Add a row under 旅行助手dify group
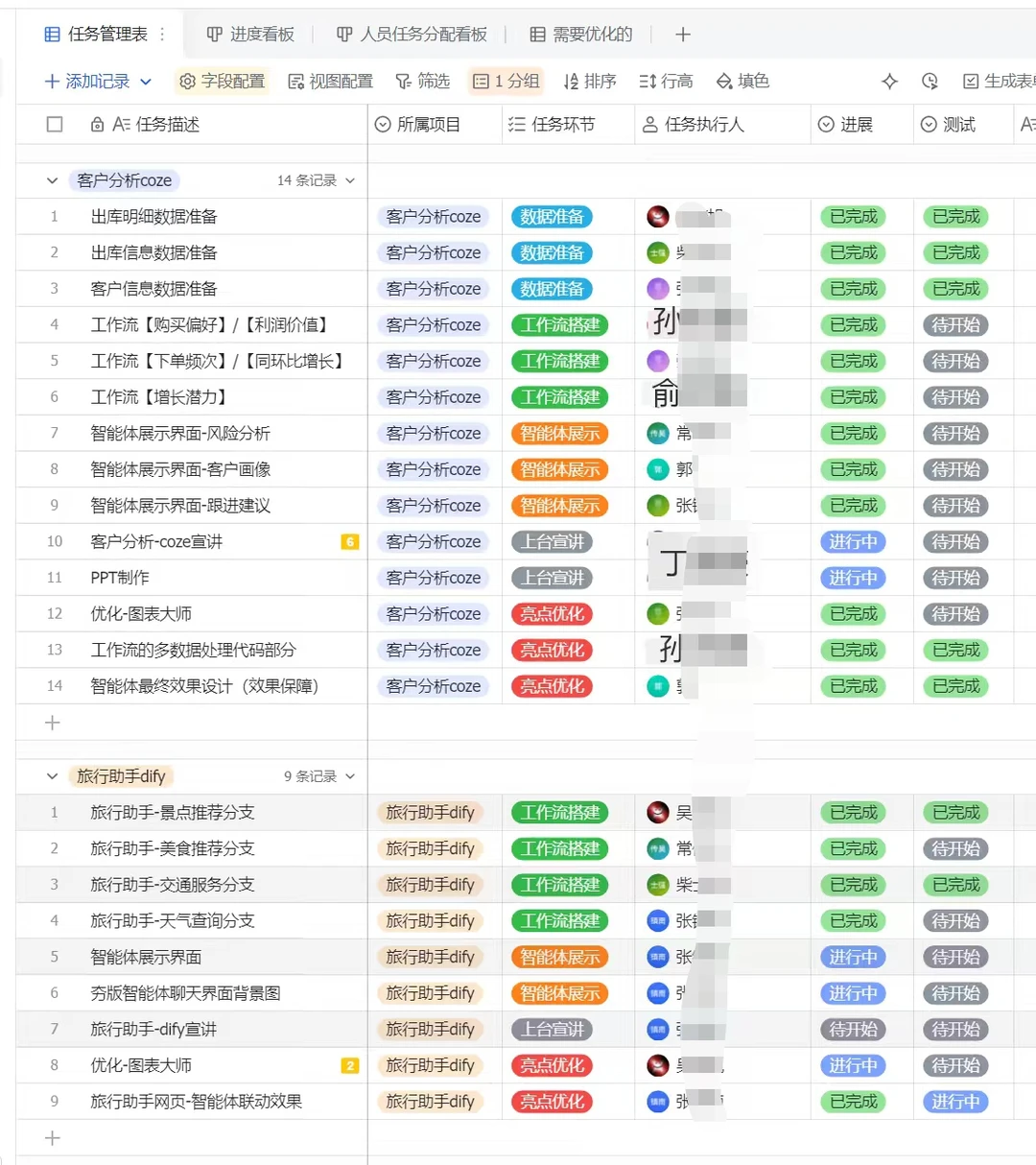The height and width of the screenshot is (1165, 1036). [53, 1138]
